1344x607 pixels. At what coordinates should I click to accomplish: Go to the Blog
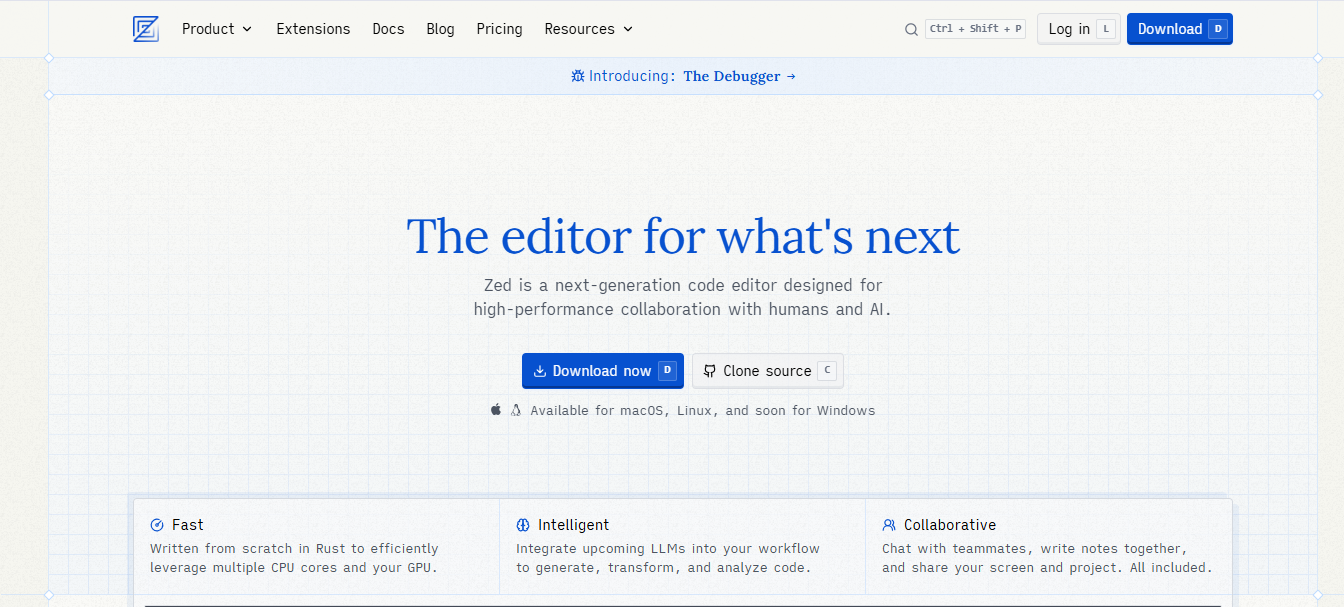click(x=440, y=29)
